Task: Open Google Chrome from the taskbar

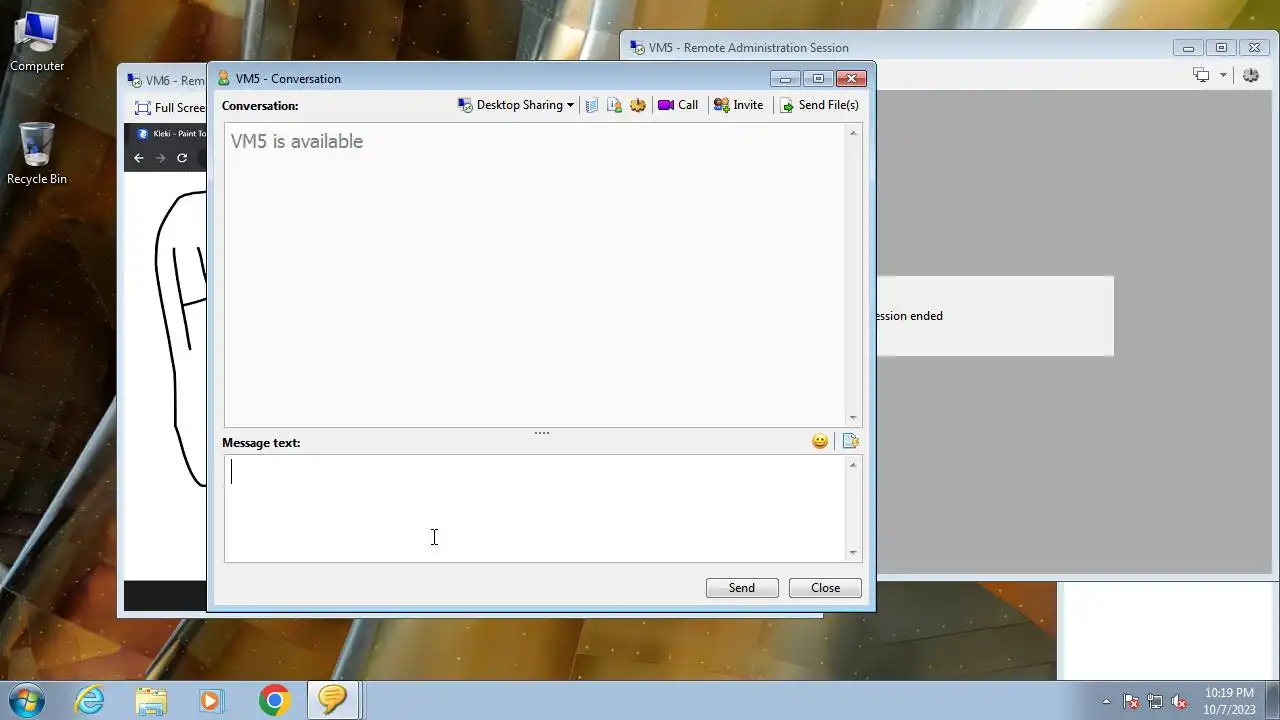Action: click(x=274, y=701)
